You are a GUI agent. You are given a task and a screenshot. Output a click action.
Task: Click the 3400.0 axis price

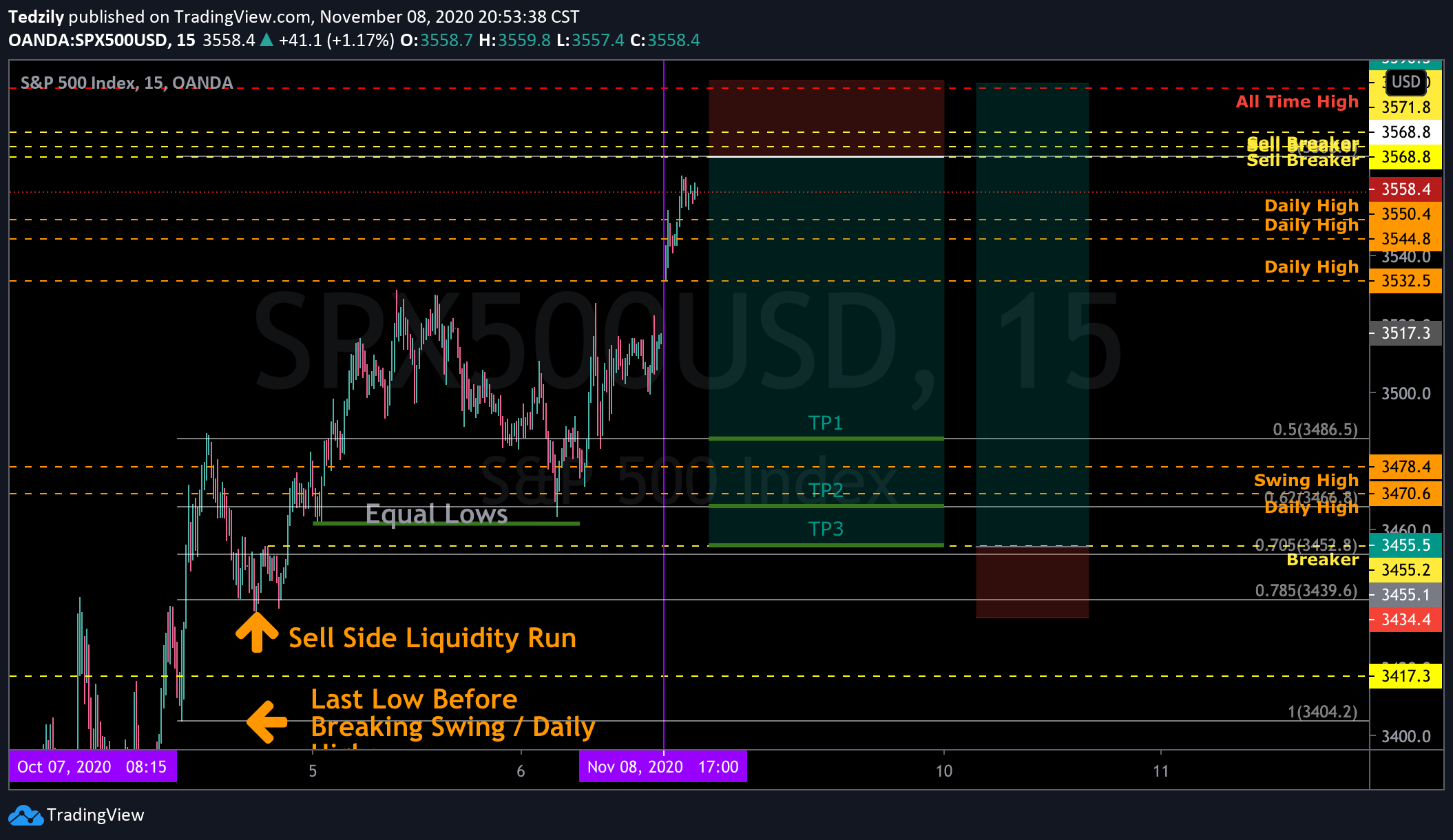(1405, 736)
